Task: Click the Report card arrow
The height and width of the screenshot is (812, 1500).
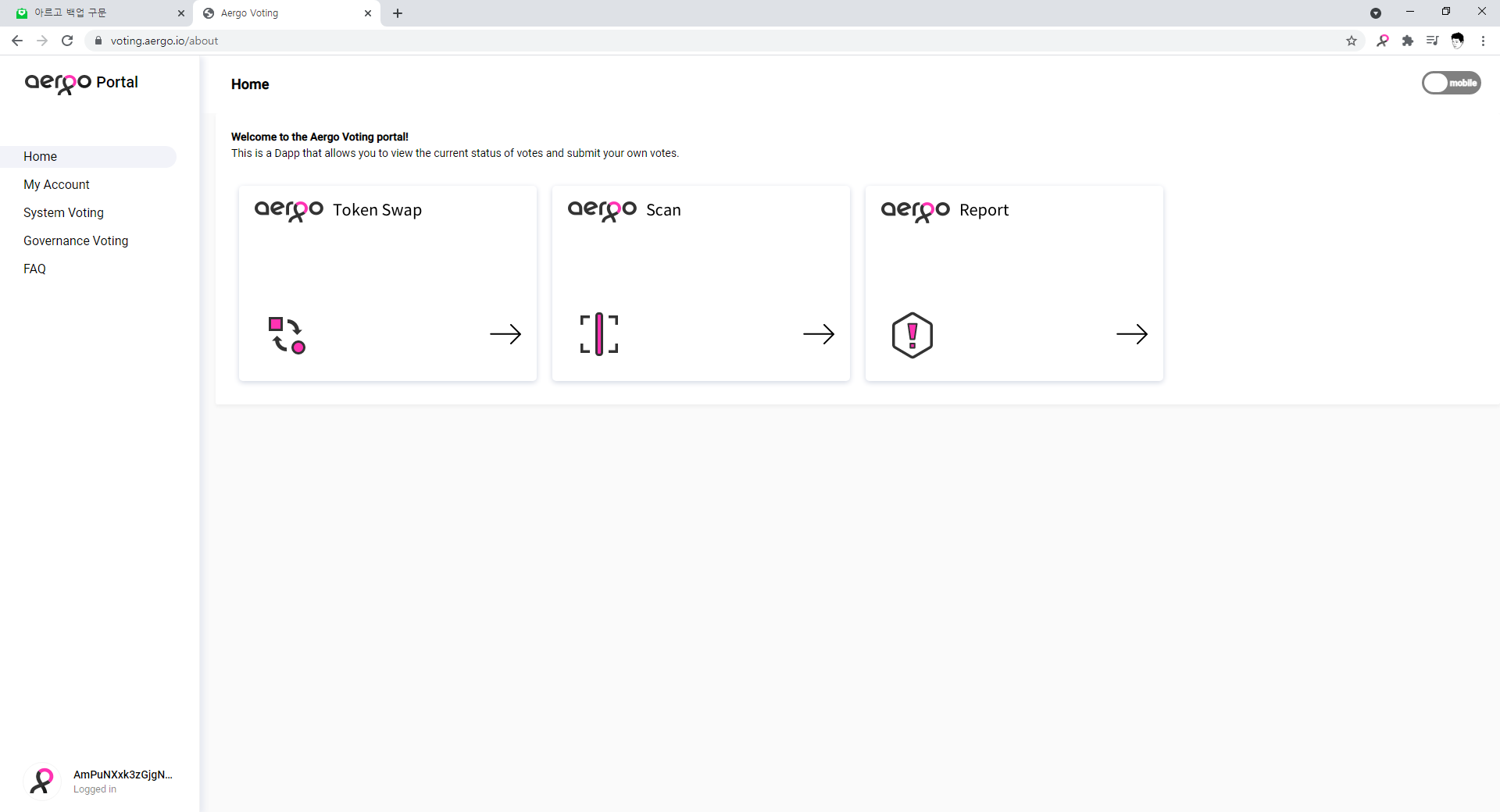Action: pyautogui.click(x=1132, y=334)
